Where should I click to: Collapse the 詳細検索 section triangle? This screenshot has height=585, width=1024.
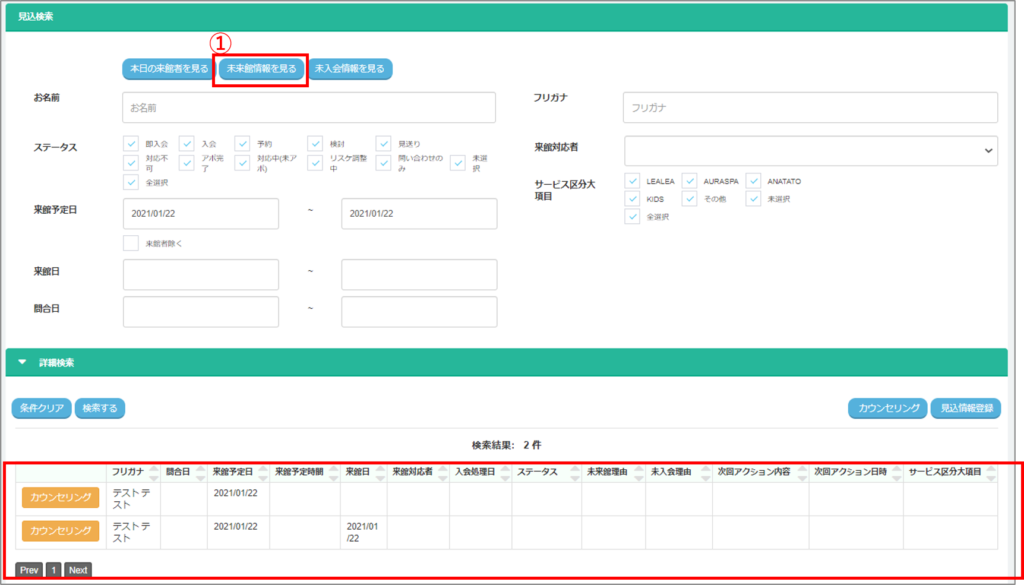pyautogui.click(x=22, y=362)
